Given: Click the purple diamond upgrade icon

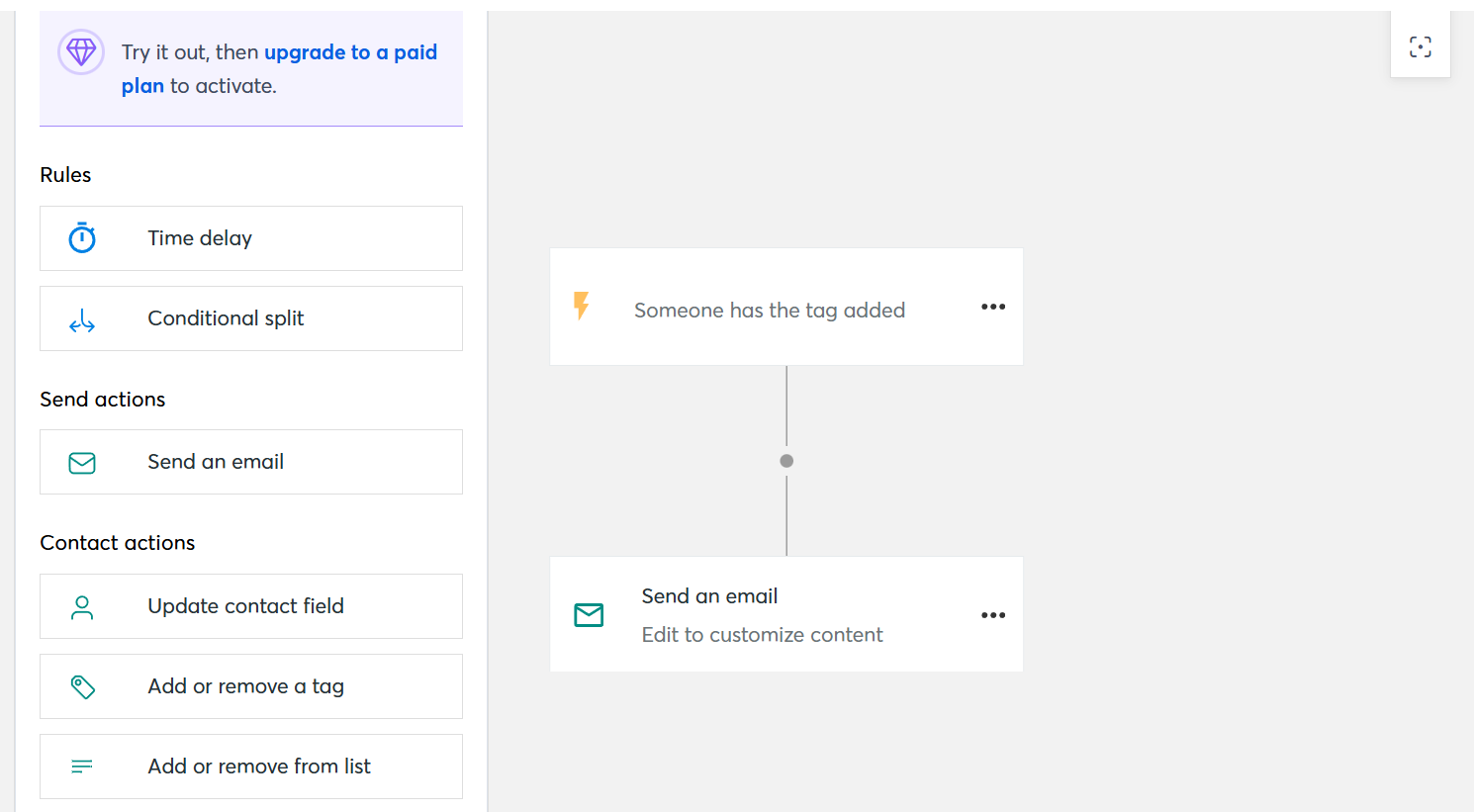Looking at the screenshot, I should point(81,51).
